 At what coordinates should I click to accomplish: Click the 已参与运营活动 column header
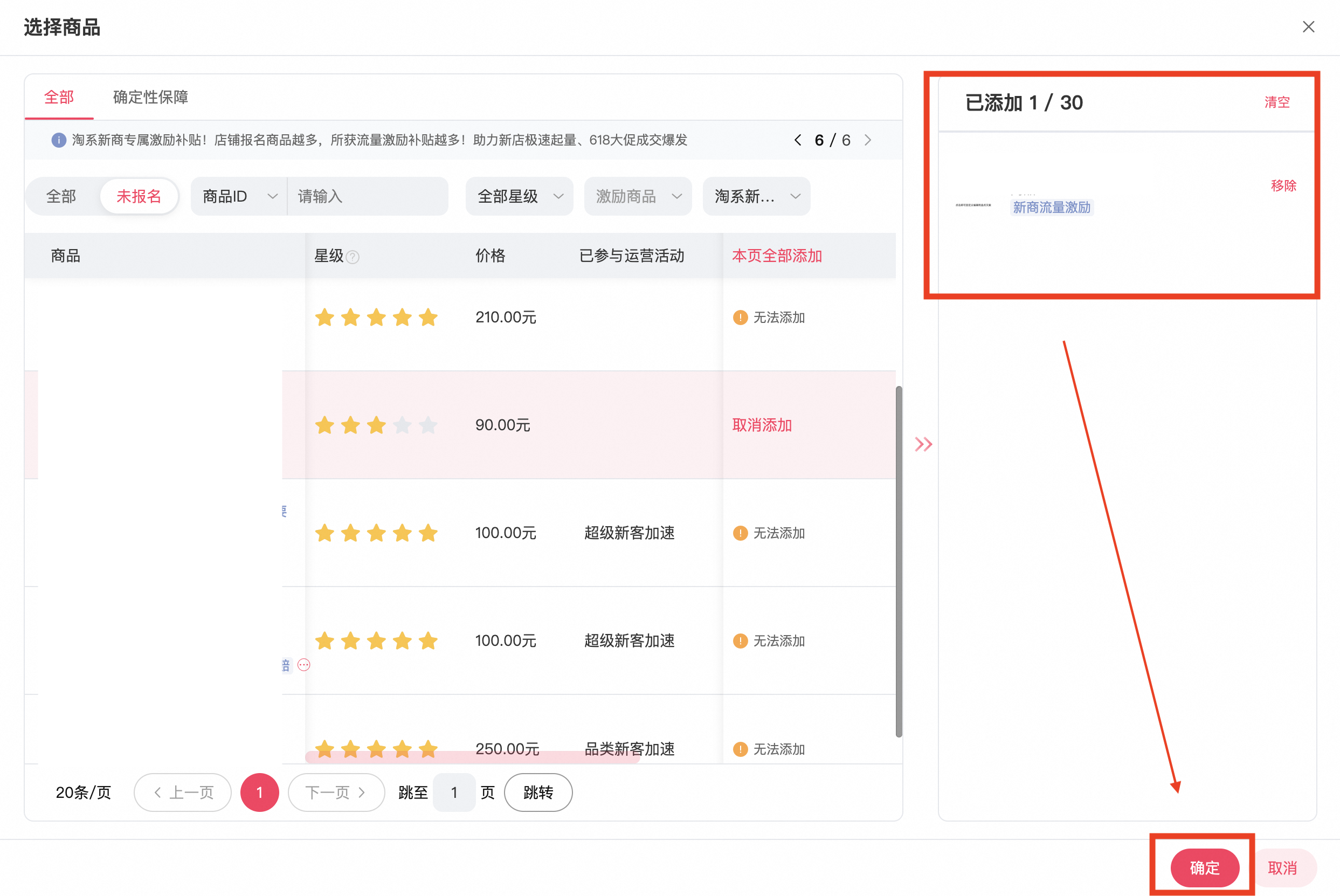[x=632, y=256]
